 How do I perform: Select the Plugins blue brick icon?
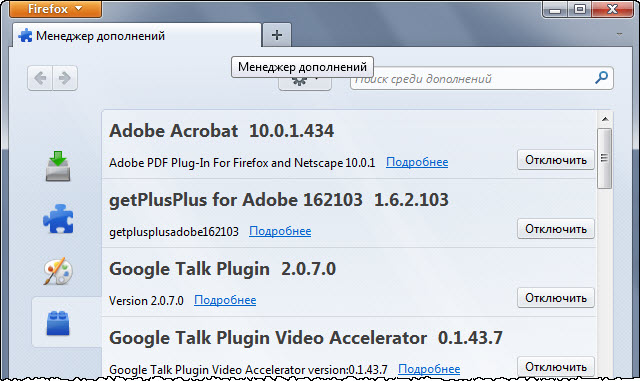tap(58, 323)
